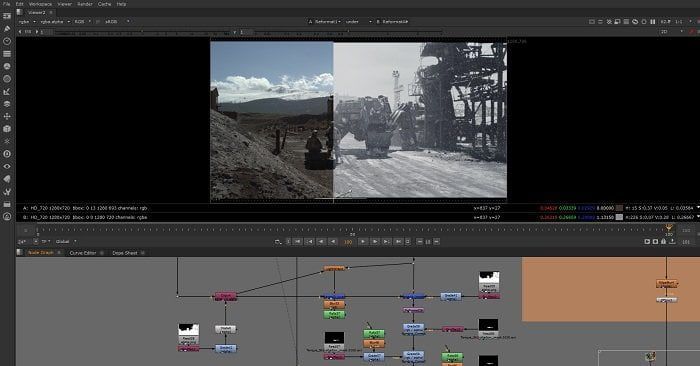The image size is (700, 366).
Task: Jump to first frame button
Action: [x=298, y=241]
